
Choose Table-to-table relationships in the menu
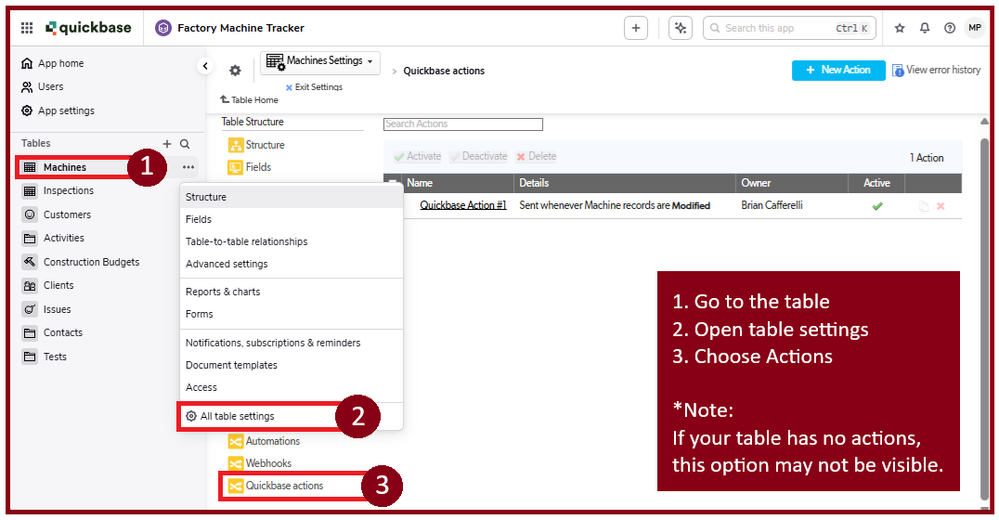(291, 242)
